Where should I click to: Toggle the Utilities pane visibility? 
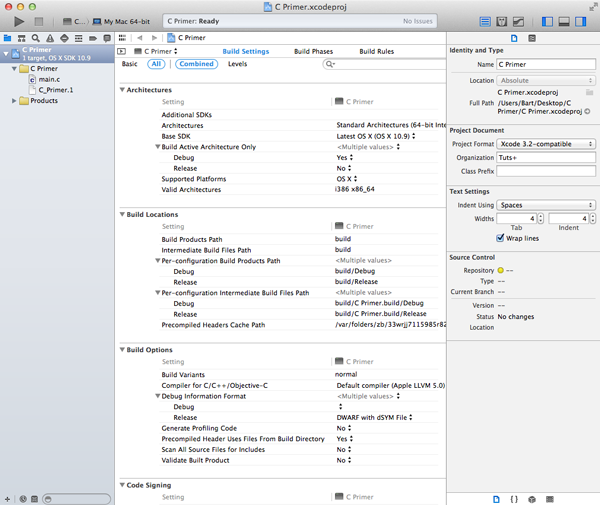coord(580,22)
